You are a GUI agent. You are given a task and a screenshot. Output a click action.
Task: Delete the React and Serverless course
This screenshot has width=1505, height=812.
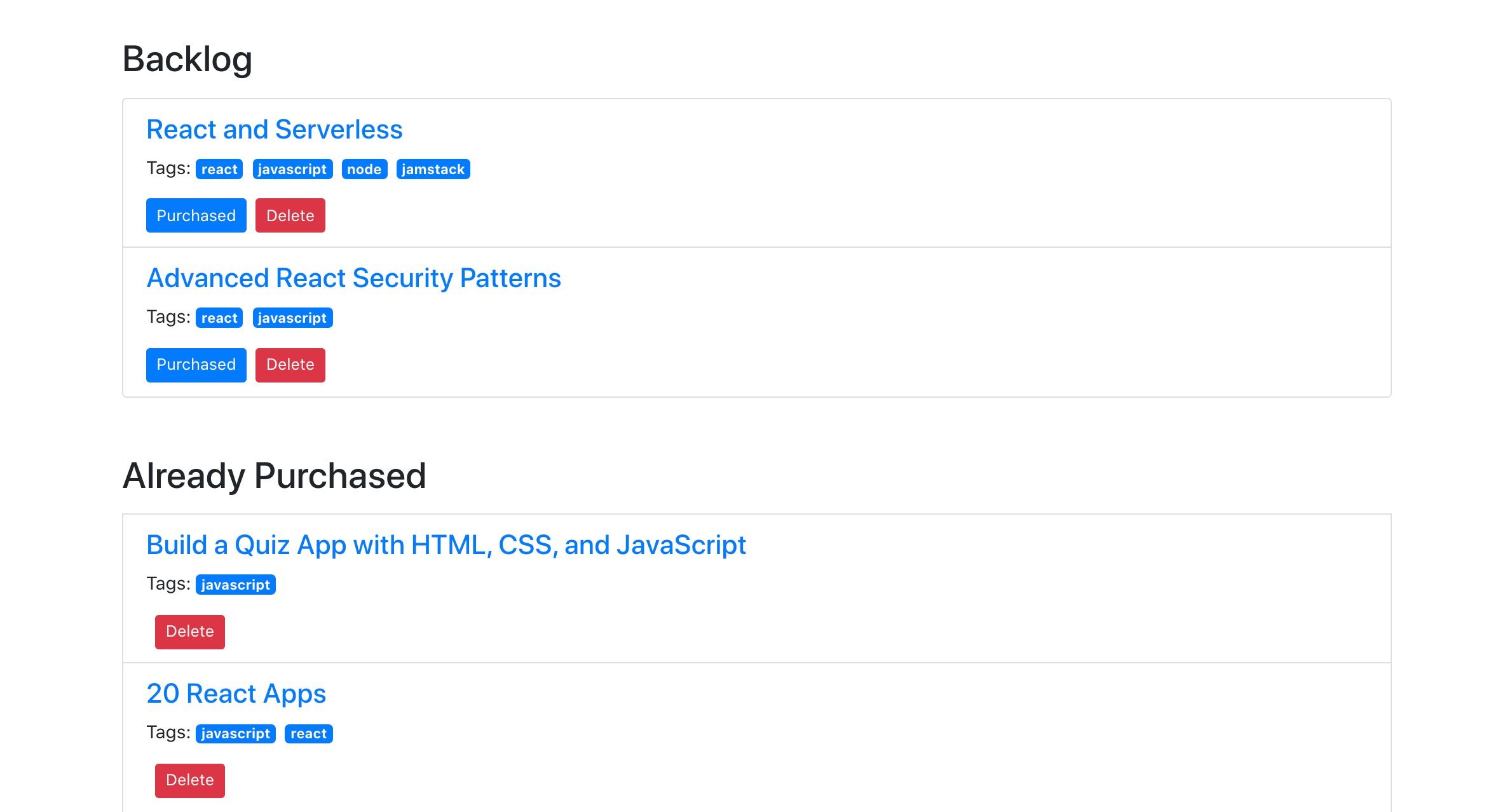[290, 215]
